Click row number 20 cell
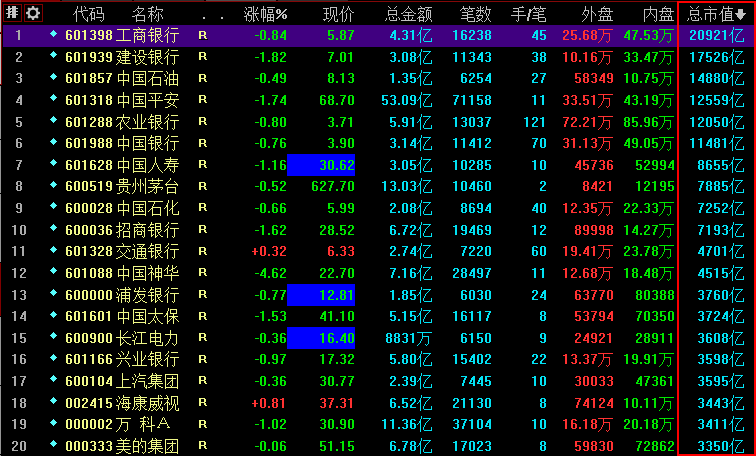Viewport: 756px width, 456px height. (19, 446)
